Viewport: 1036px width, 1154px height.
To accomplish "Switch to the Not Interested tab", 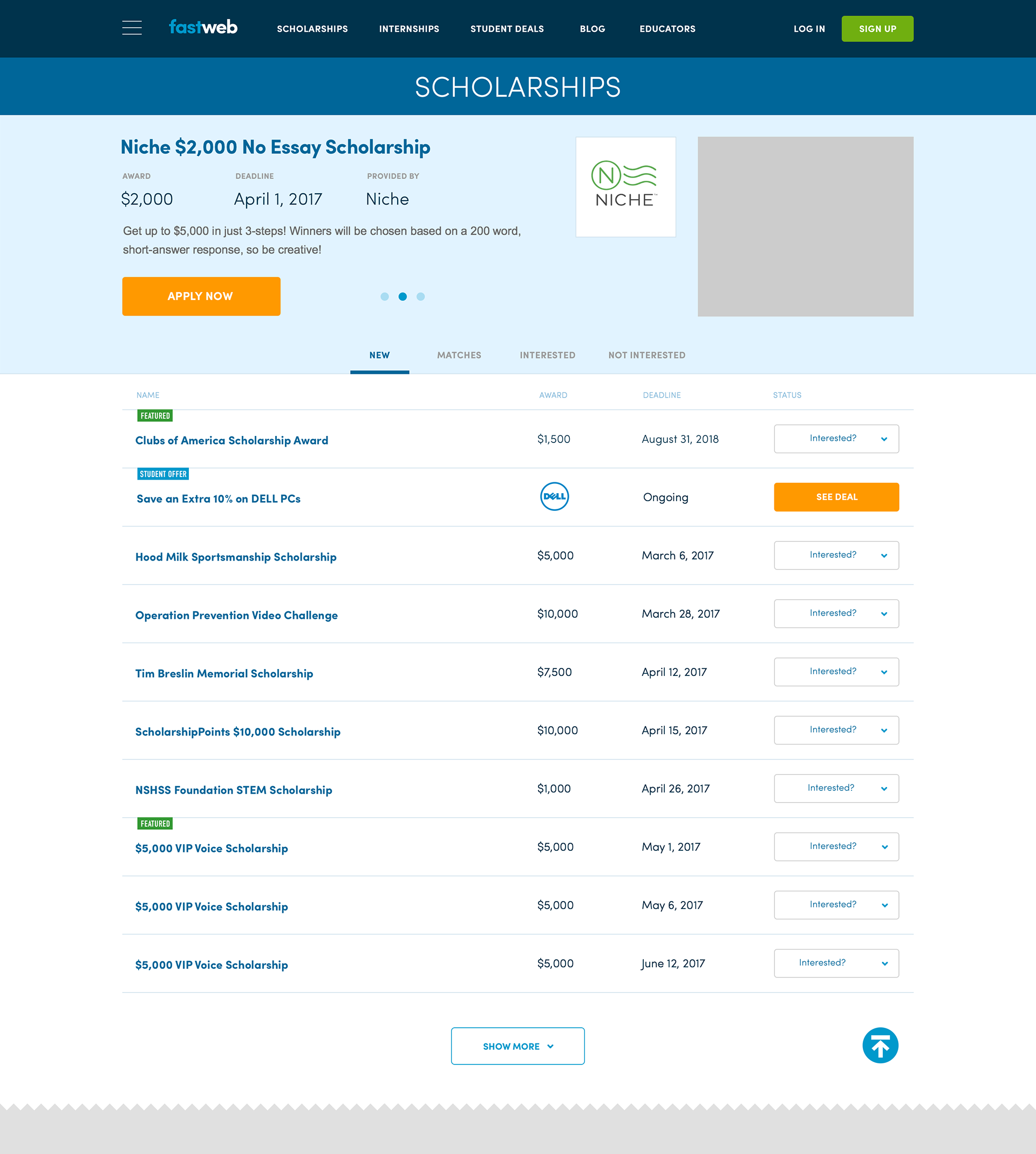I will pyautogui.click(x=646, y=355).
